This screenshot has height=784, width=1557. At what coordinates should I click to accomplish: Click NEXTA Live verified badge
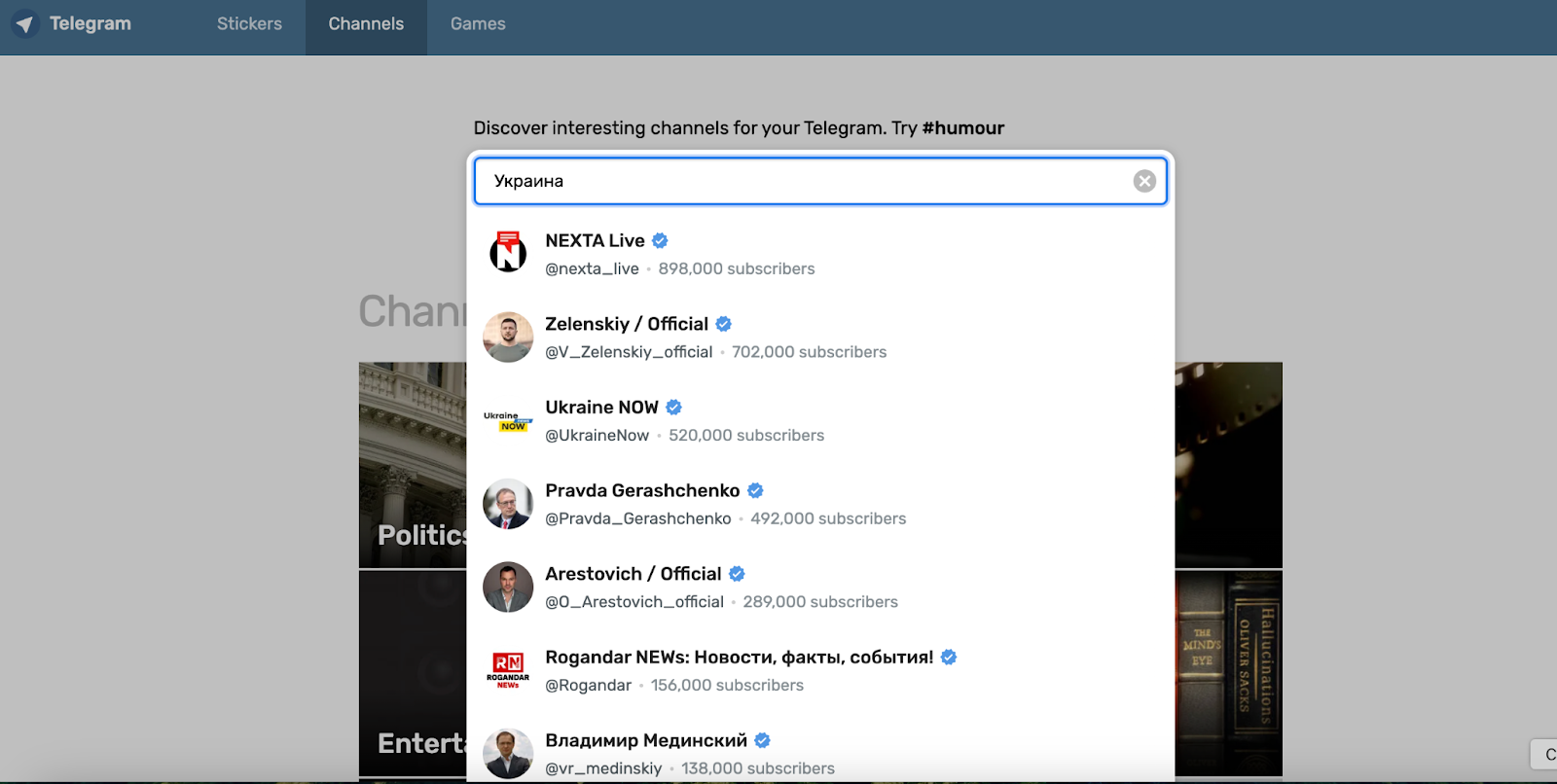click(660, 240)
